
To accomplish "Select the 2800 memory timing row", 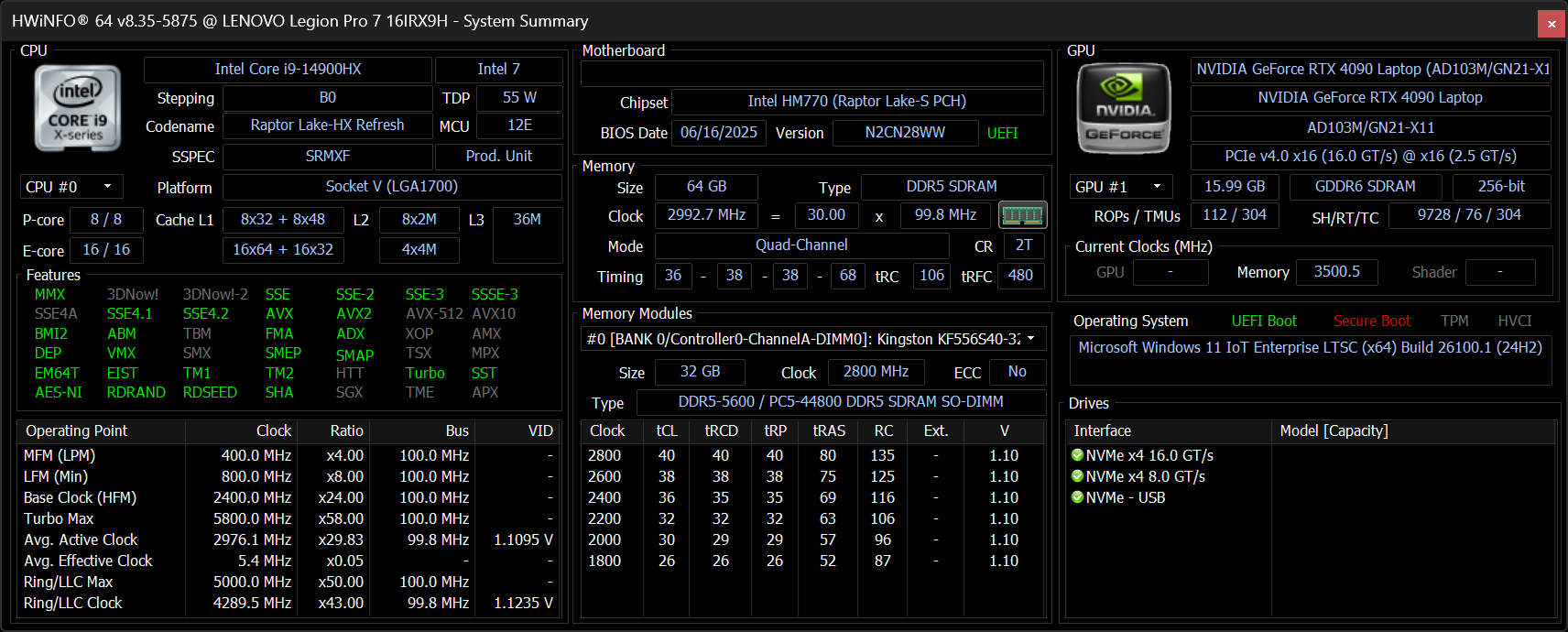I will [x=812, y=455].
